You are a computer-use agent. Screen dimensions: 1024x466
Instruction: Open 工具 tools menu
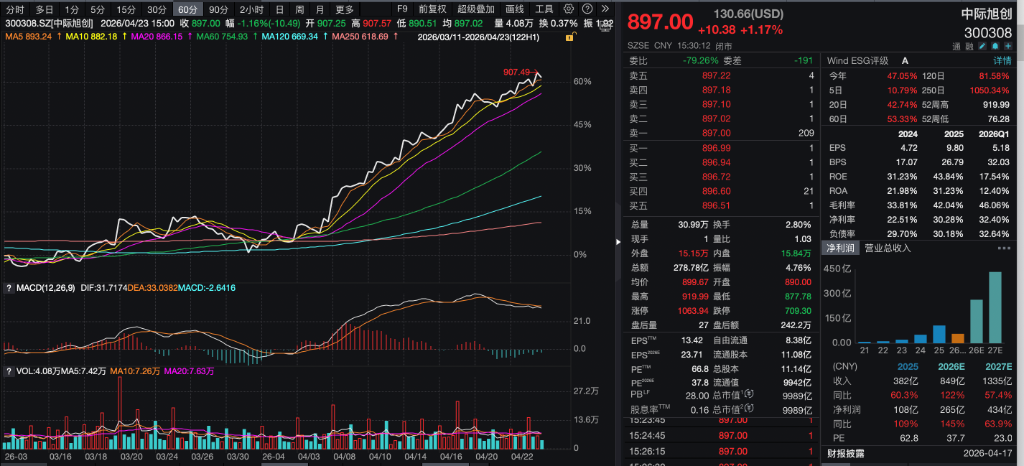coord(544,9)
